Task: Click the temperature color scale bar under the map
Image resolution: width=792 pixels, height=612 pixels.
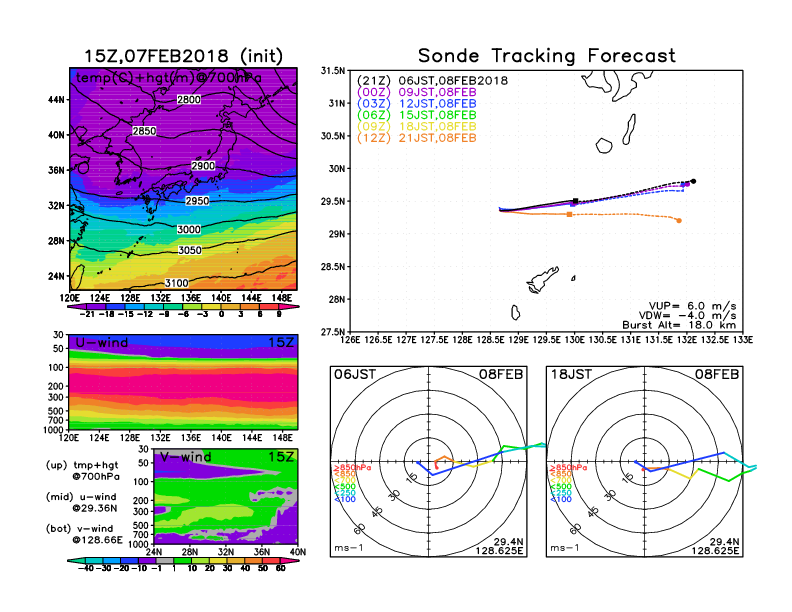Action: pyautogui.click(x=183, y=305)
